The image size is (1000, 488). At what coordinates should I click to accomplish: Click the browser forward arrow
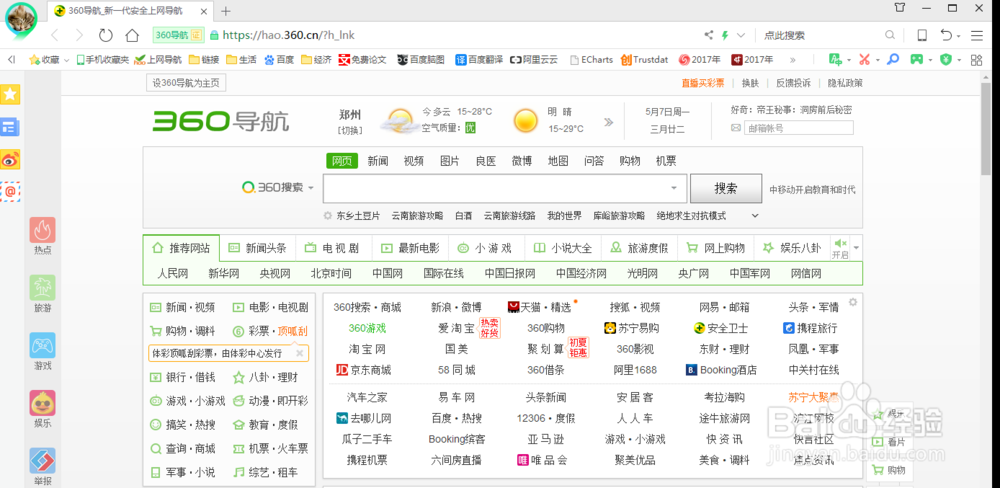click(80, 35)
